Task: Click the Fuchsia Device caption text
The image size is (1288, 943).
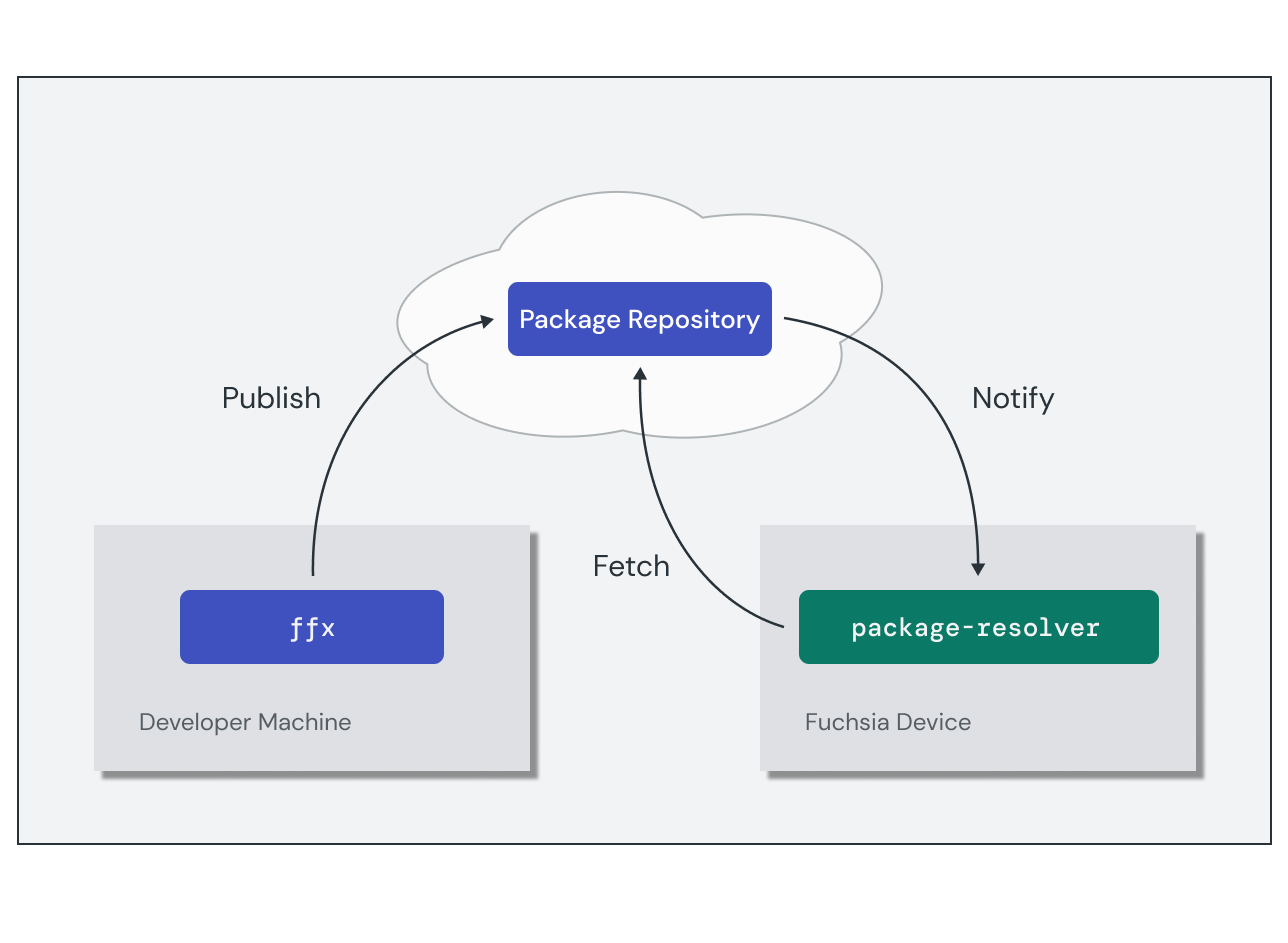Action: point(887,722)
